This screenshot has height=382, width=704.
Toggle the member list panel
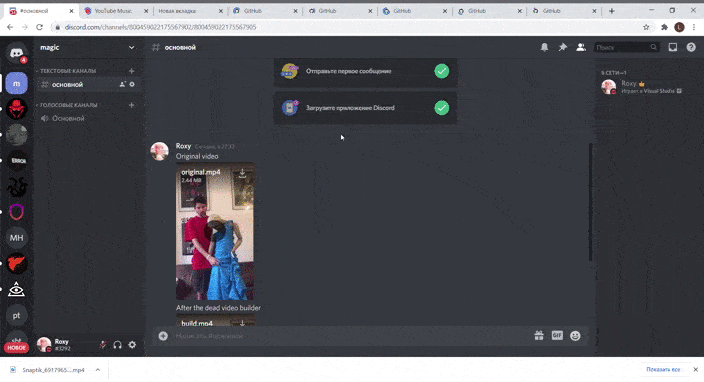(581, 47)
